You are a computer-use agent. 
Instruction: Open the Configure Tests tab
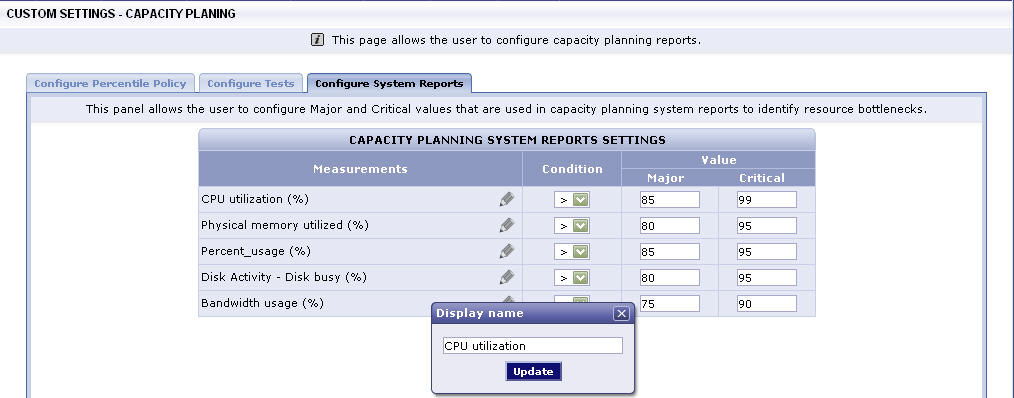[x=250, y=83]
